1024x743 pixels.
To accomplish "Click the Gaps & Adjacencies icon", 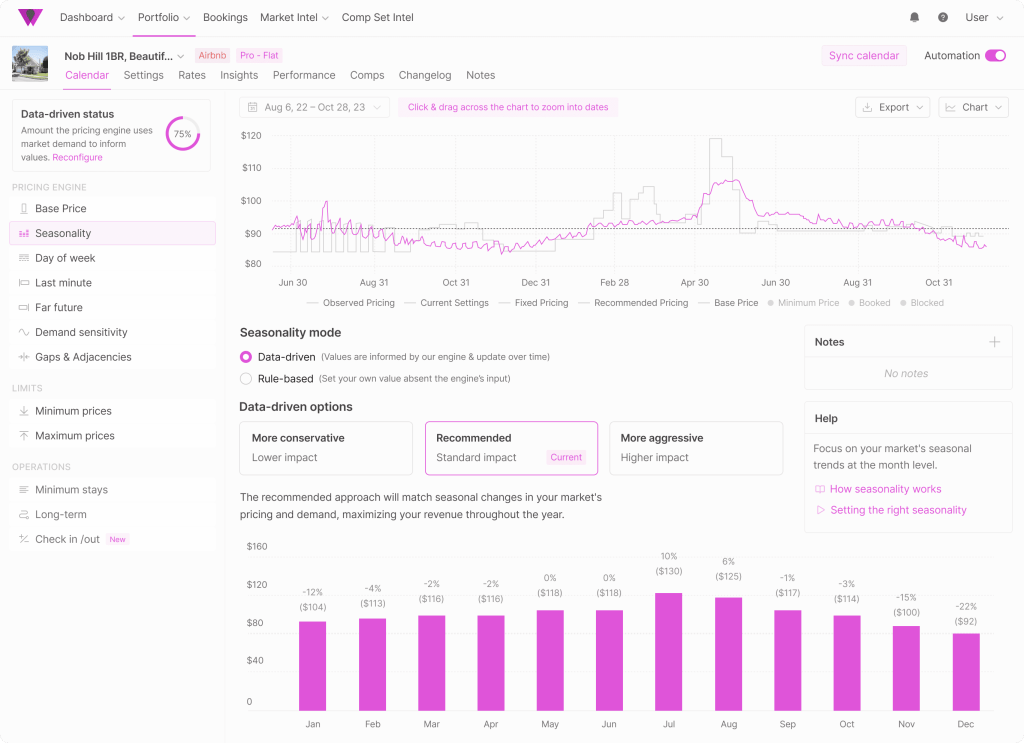I will point(24,357).
